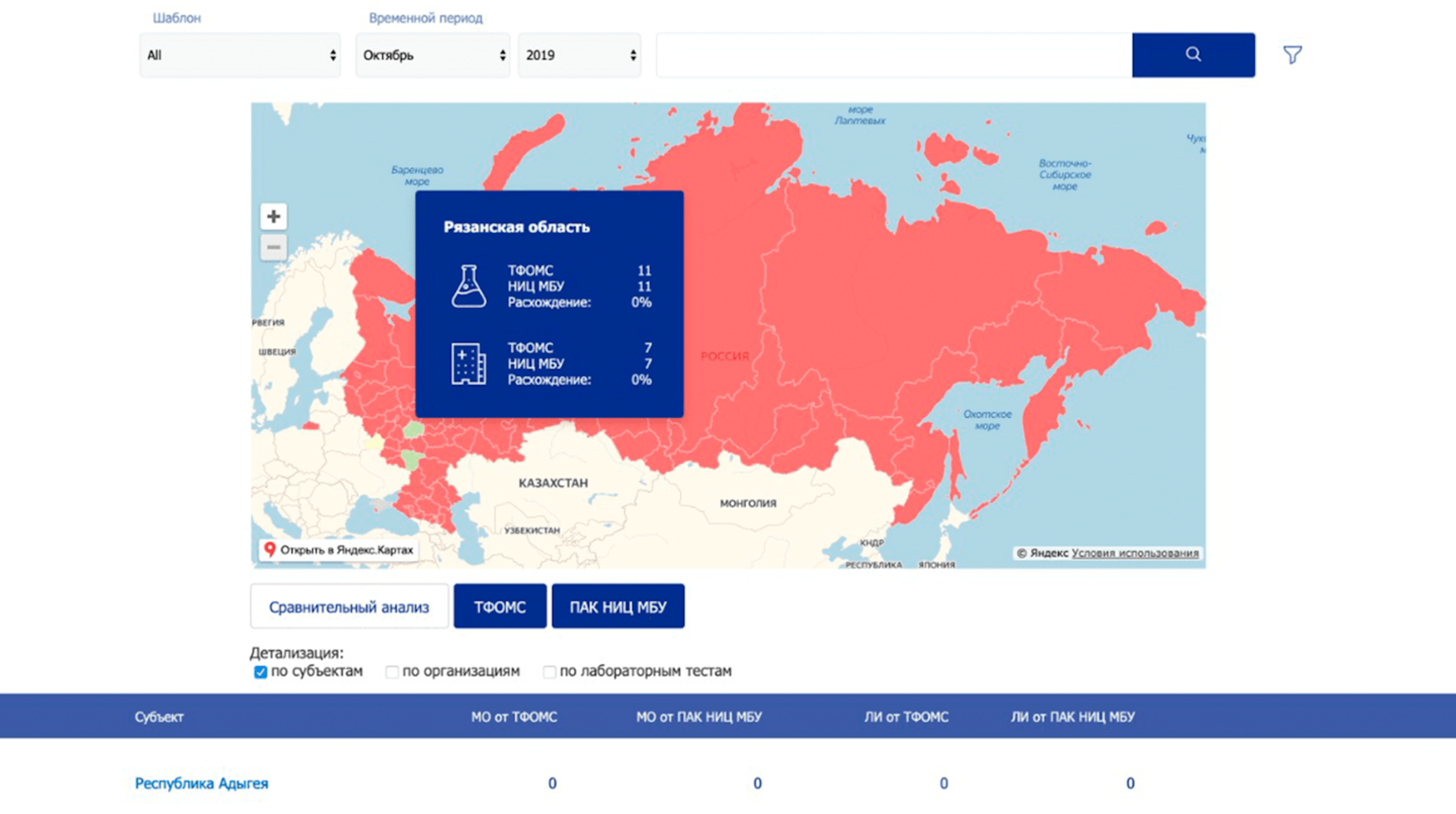Click 'Временной период' label
This screenshot has height=814, width=1456.
click(426, 18)
